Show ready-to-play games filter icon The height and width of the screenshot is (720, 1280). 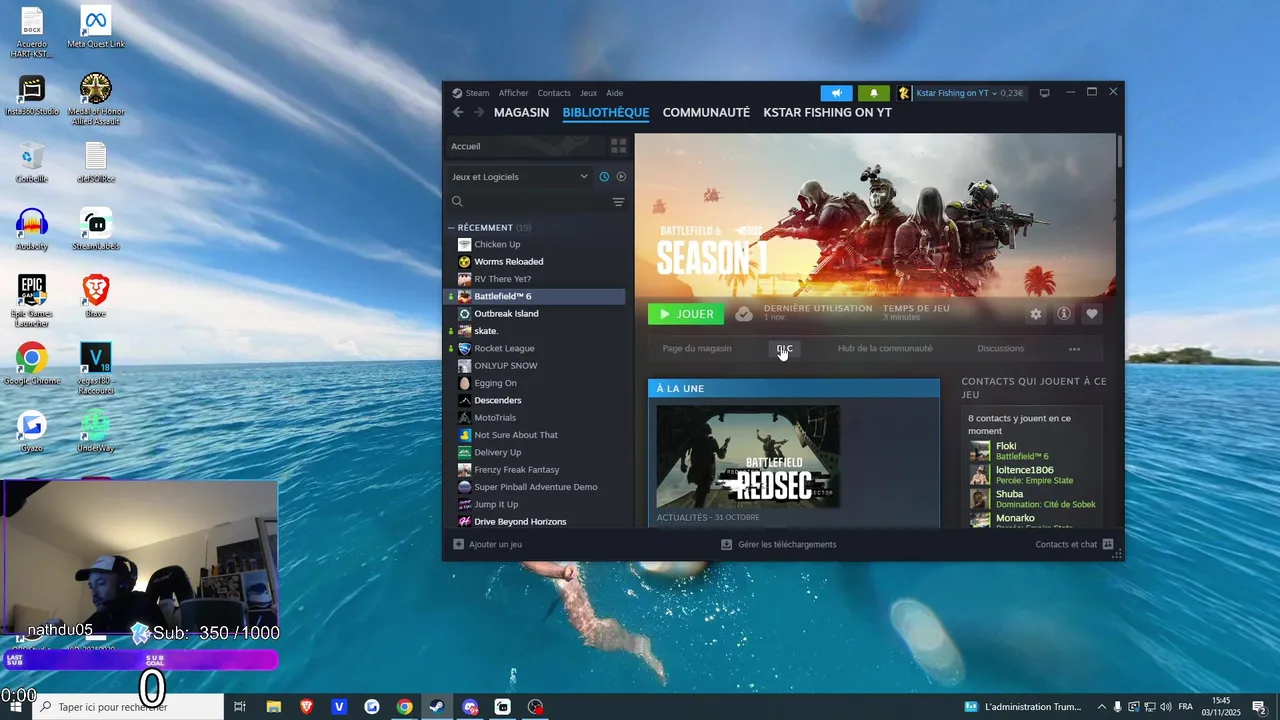click(621, 177)
